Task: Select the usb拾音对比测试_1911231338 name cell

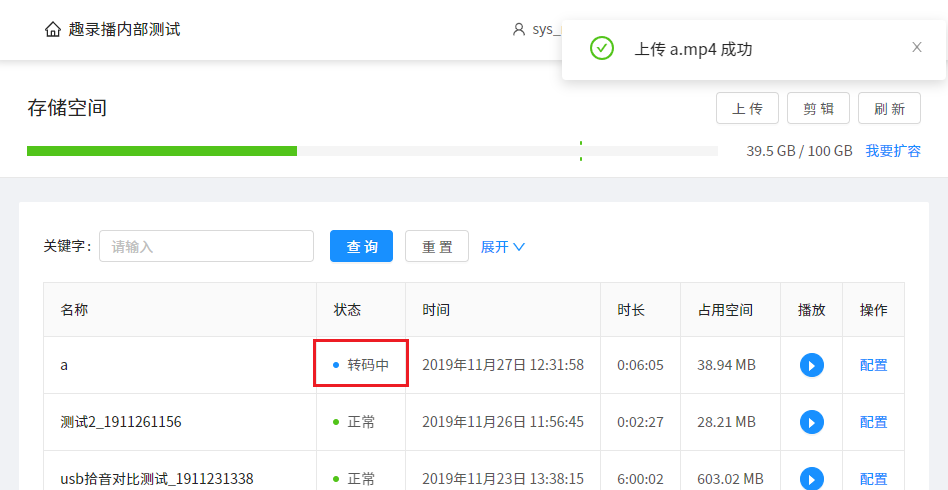Action: 180,471
